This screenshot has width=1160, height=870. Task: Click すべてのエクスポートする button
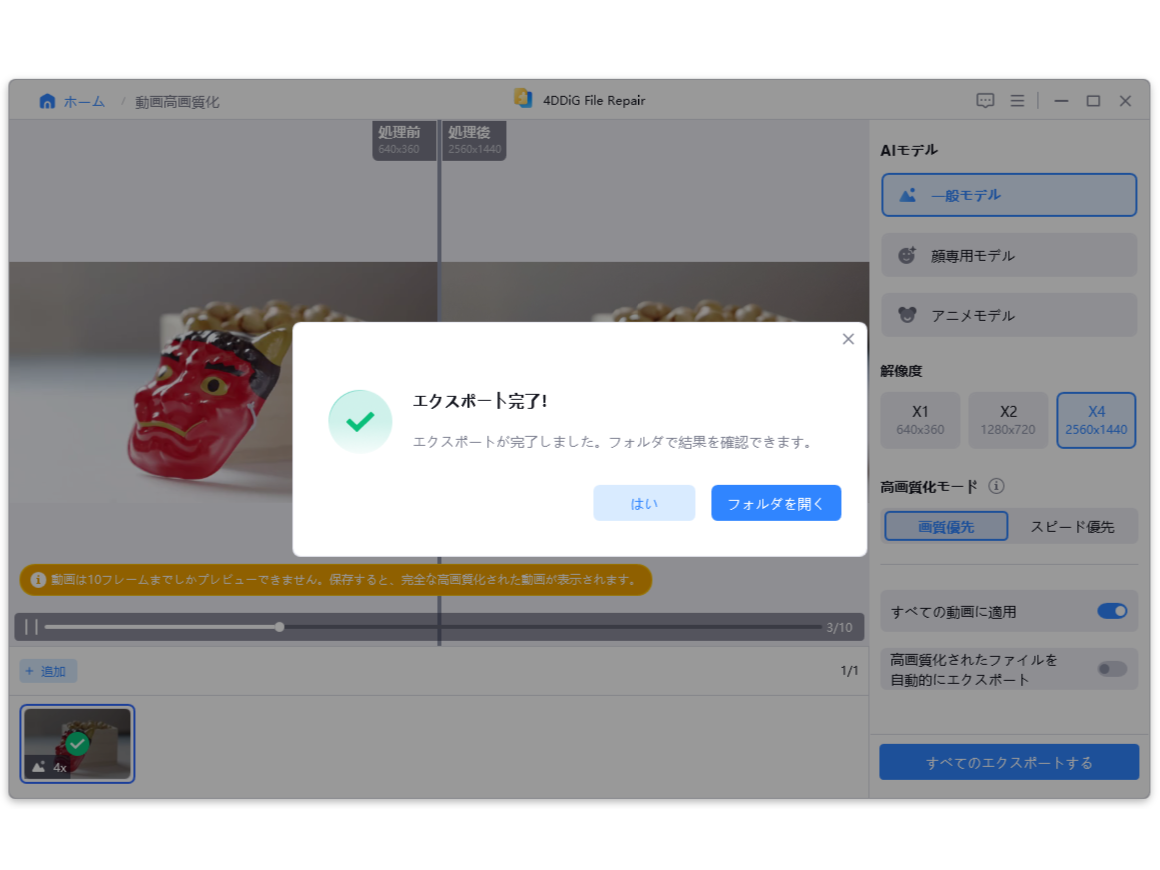[1008, 762]
